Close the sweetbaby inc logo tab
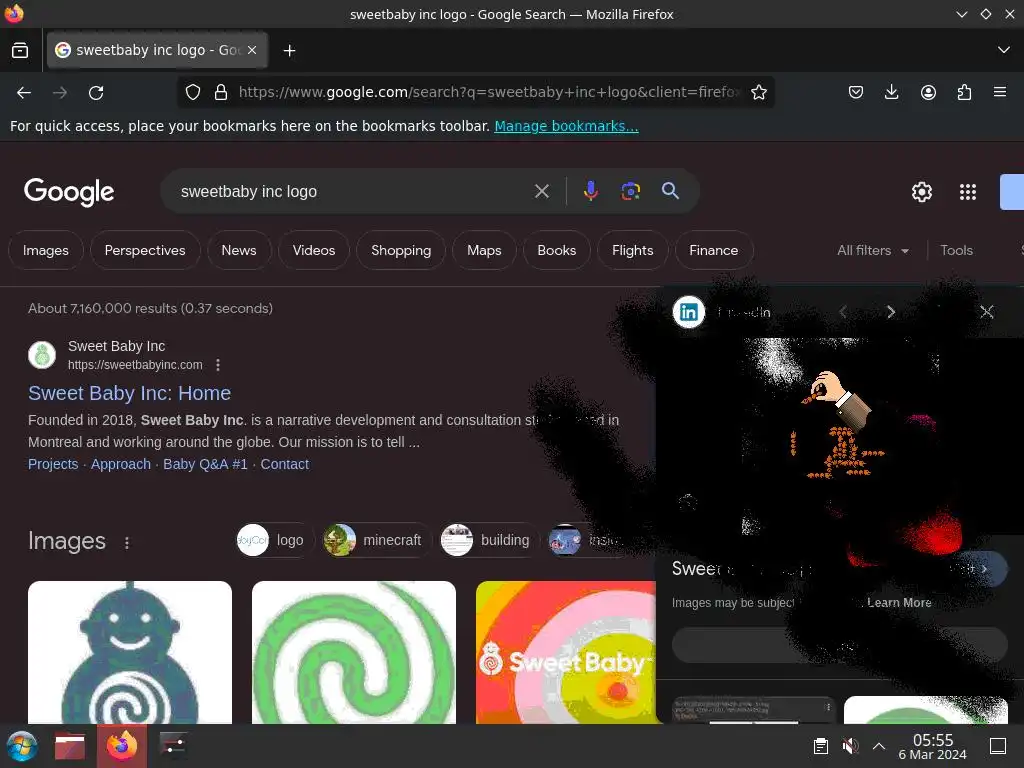 point(252,50)
